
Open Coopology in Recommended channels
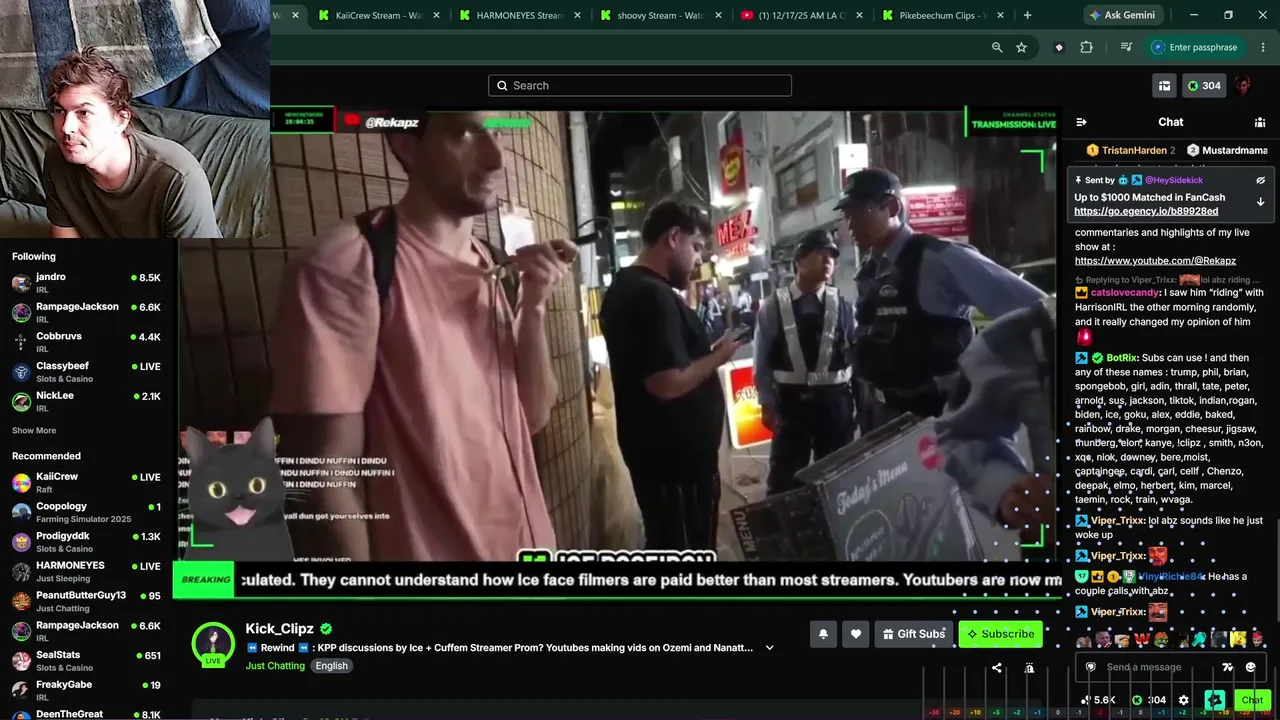click(86, 512)
